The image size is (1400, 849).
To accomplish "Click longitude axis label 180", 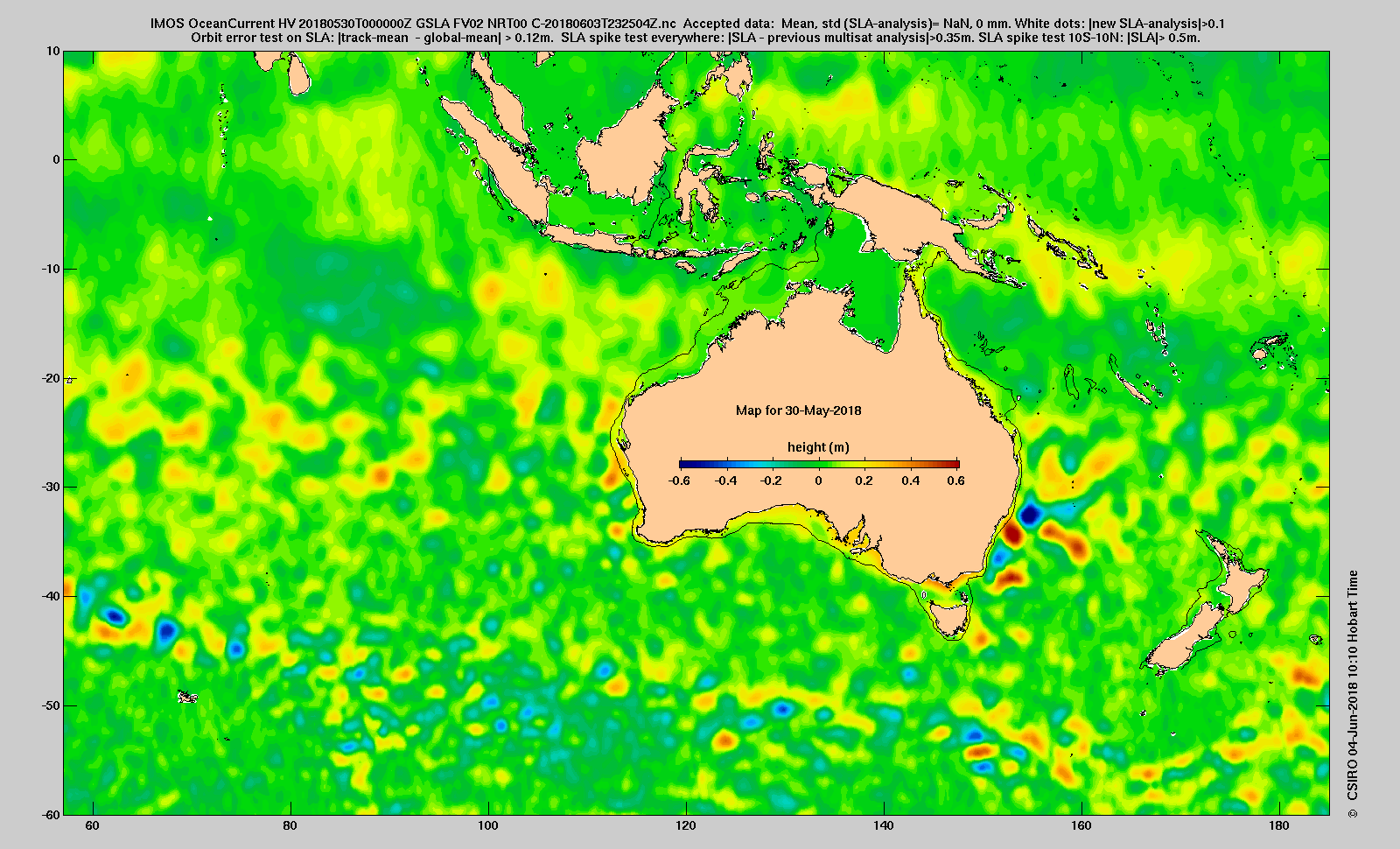I will click(x=1279, y=826).
